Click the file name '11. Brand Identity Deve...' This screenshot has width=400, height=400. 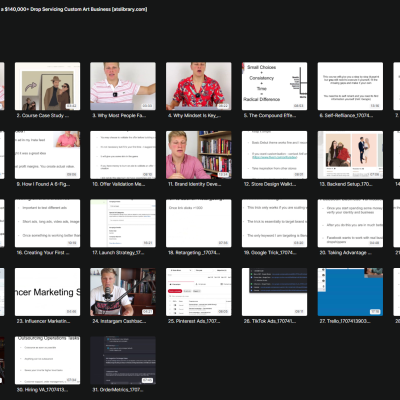pyautogui.click(x=195, y=184)
